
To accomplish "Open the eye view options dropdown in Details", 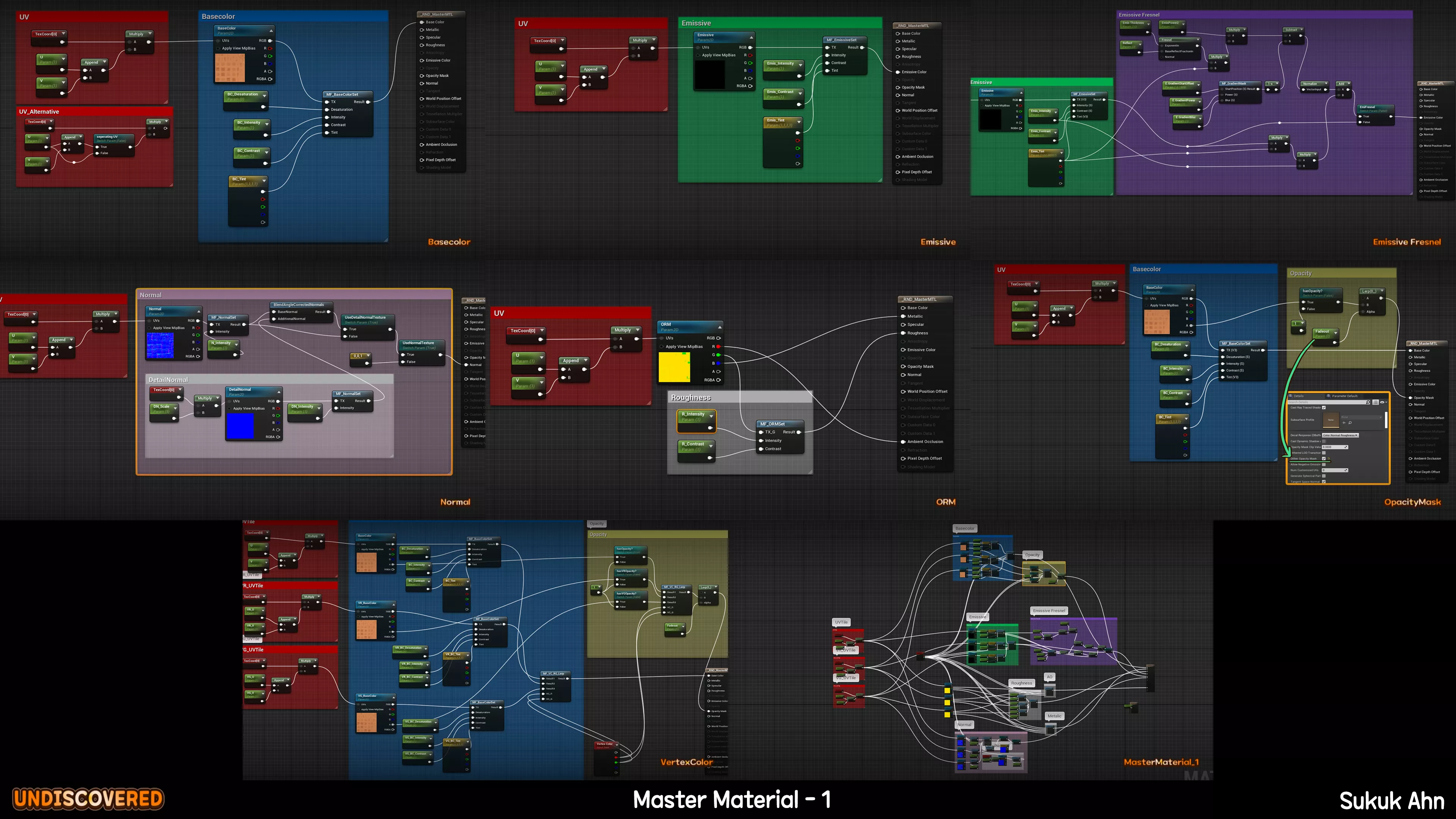I will [x=1383, y=402].
